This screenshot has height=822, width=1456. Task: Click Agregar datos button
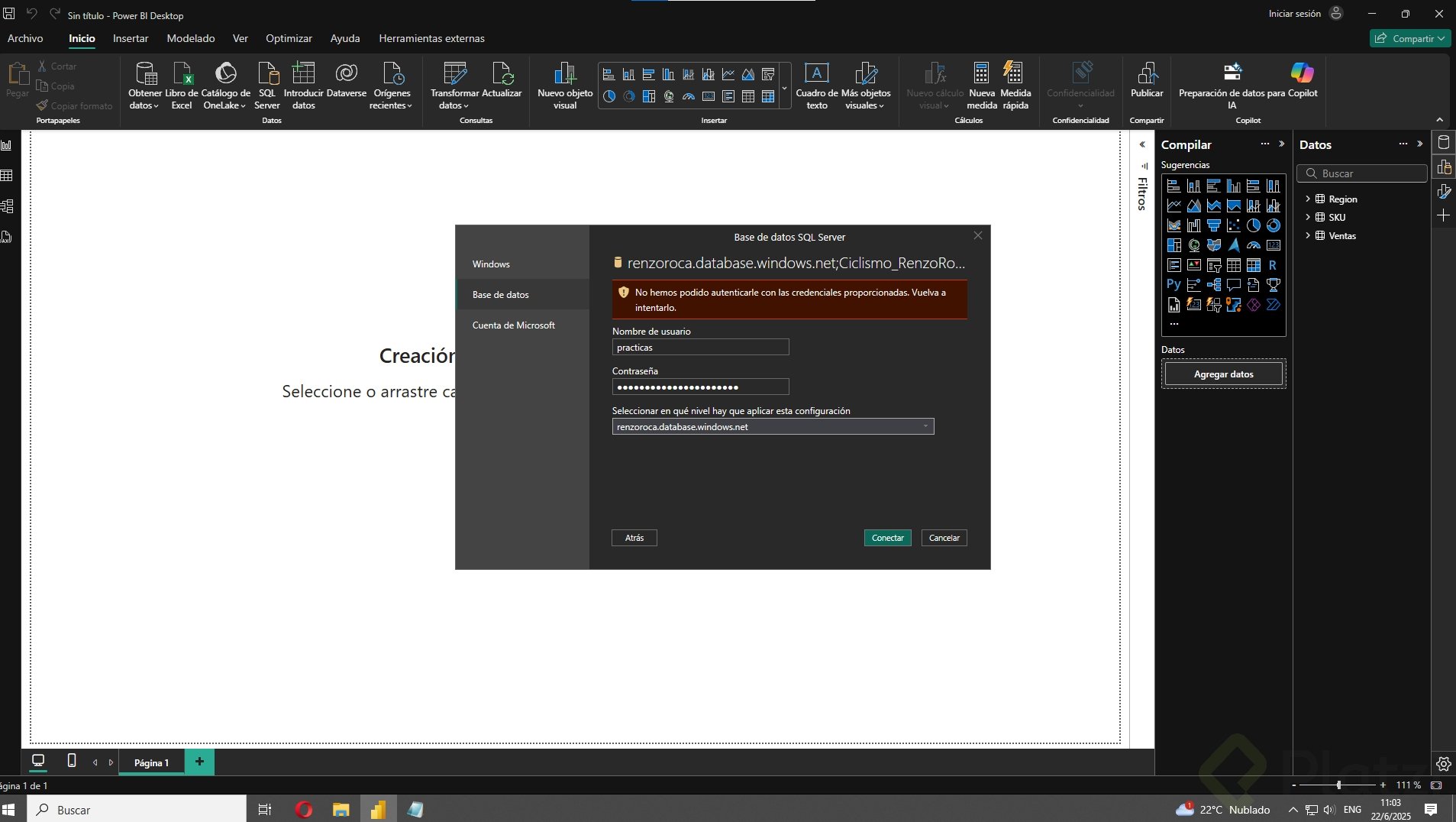pos(1224,374)
